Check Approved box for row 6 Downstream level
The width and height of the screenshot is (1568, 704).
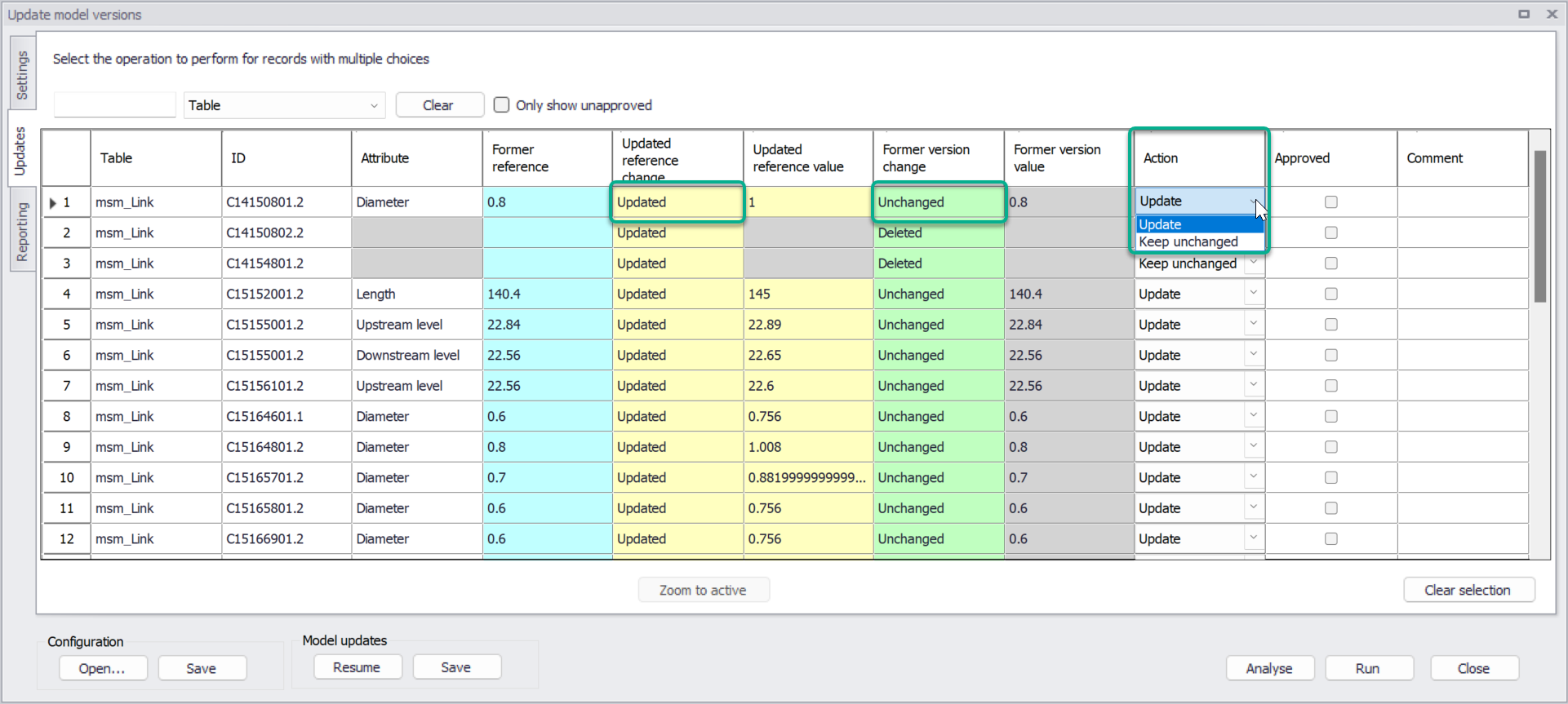[1331, 355]
